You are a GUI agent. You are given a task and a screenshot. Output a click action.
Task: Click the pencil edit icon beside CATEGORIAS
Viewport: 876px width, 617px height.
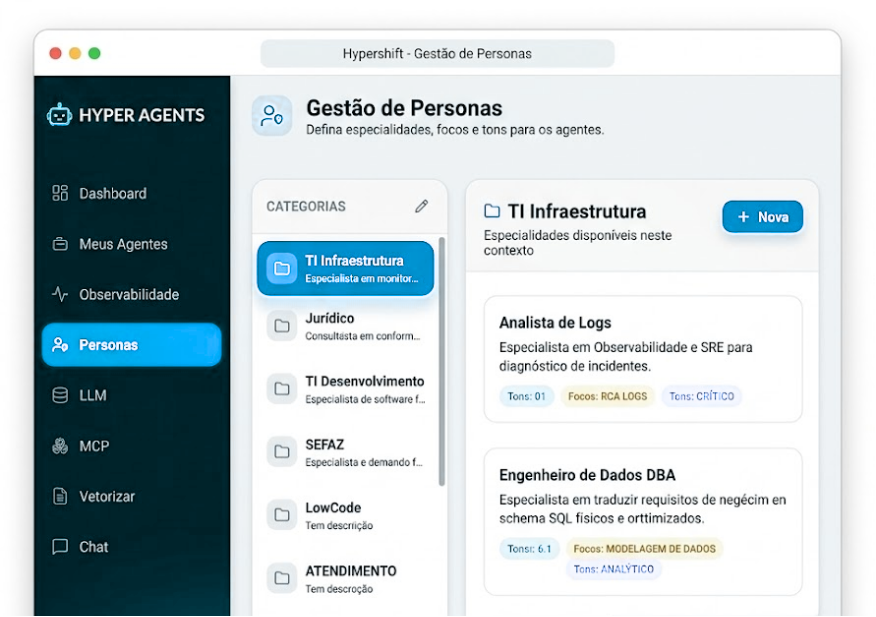click(422, 204)
